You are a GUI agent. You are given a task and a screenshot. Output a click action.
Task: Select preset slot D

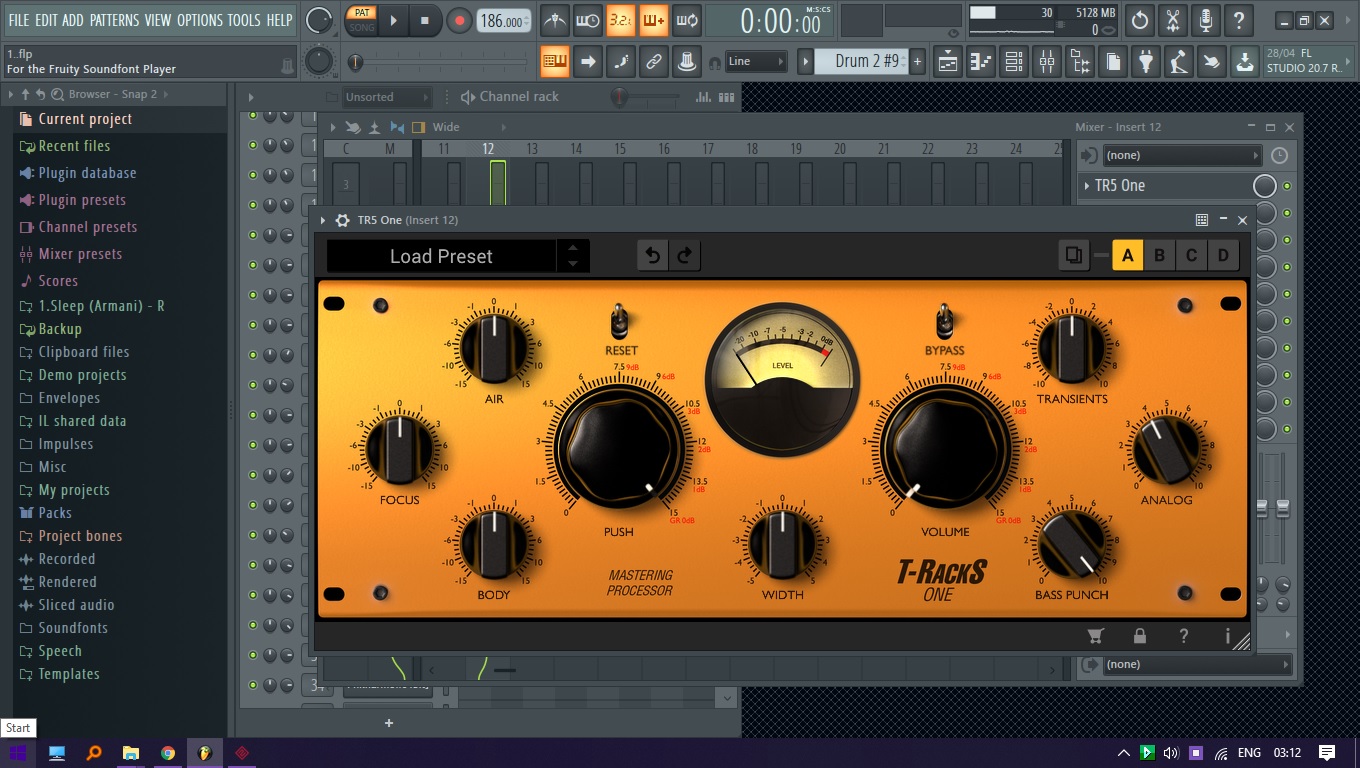click(x=1223, y=256)
